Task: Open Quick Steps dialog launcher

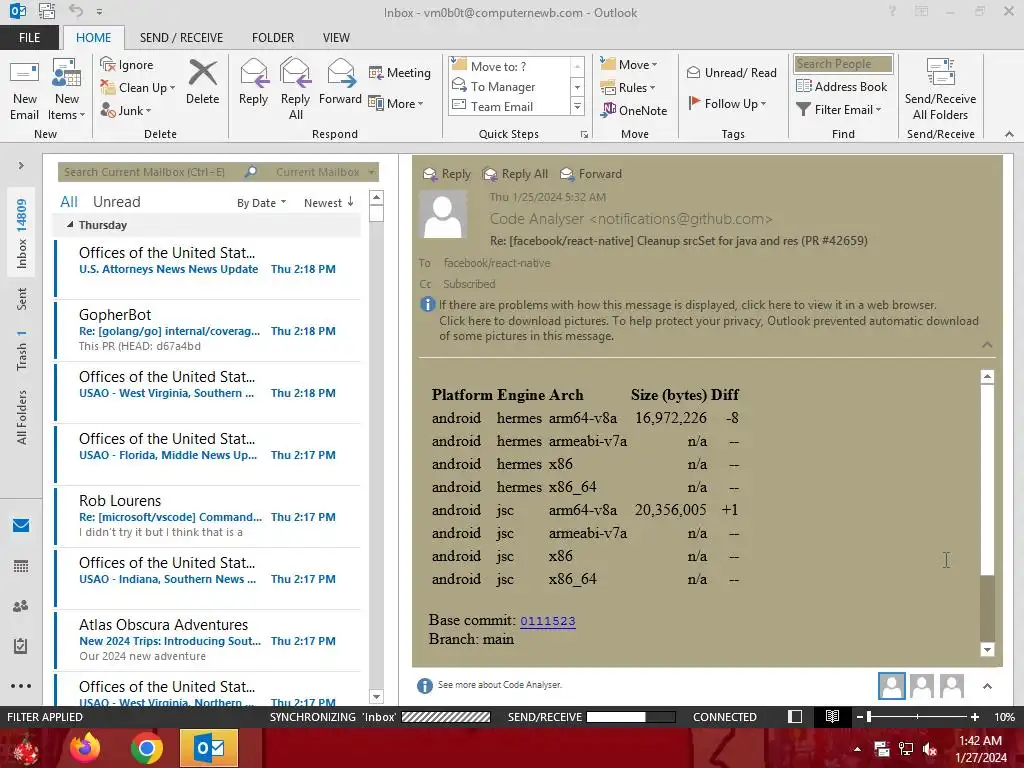Action: tap(584, 135)
